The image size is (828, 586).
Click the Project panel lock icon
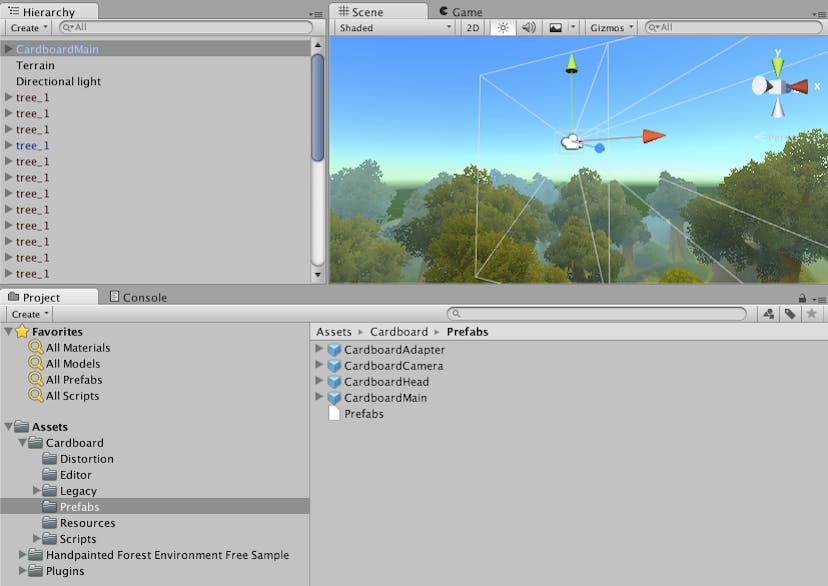click(x=802, y=298)
